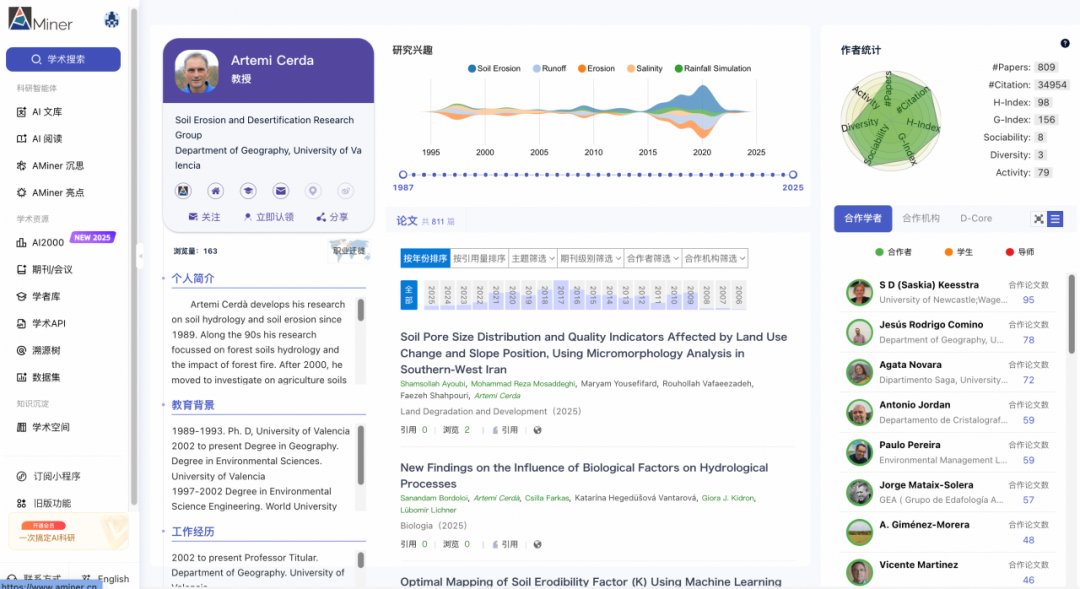Open the 学术搜索 search button
The width and height of the screenshot is (1080, 589).
coord(63,59)
